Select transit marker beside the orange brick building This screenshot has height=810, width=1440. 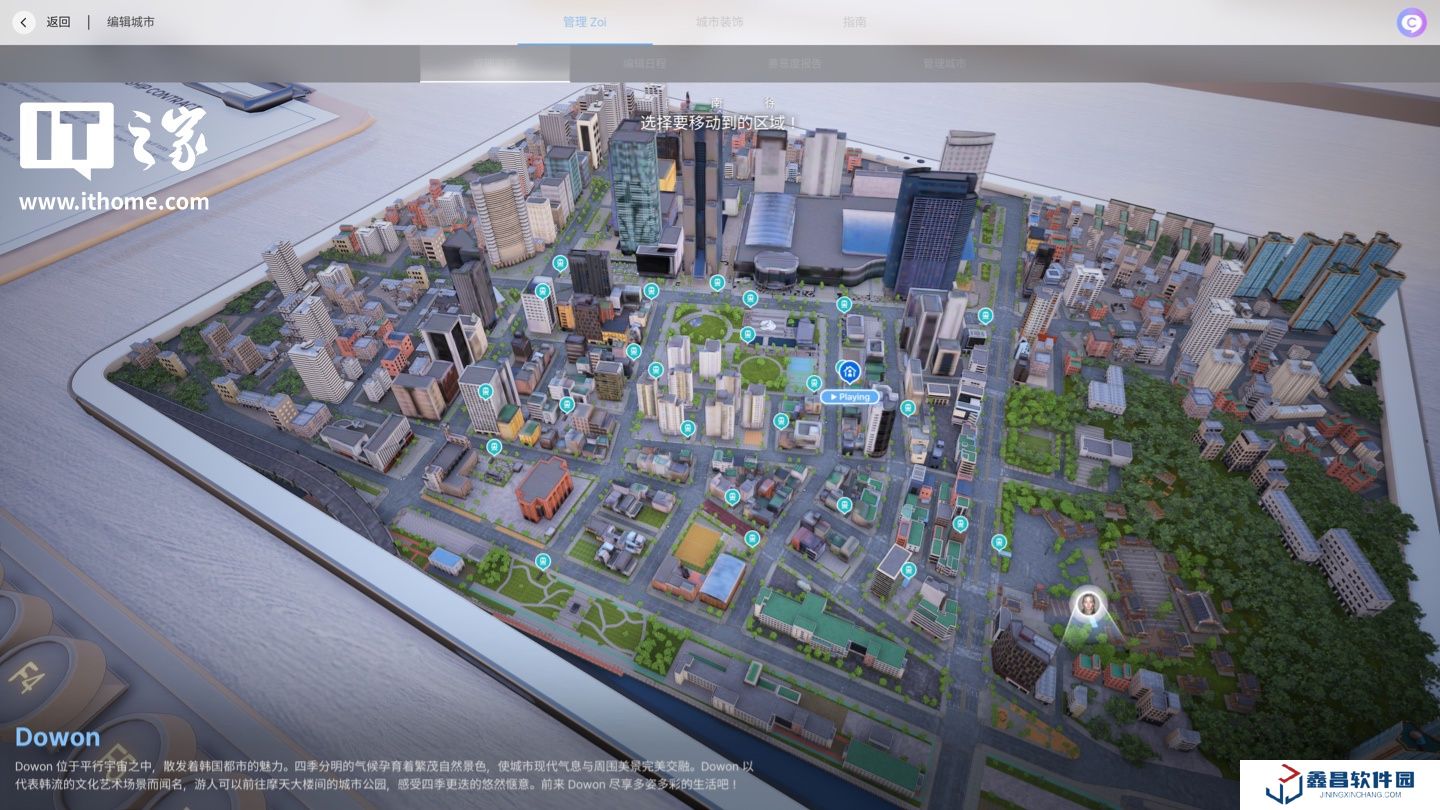pyautogui.click(x=494, y=447)
